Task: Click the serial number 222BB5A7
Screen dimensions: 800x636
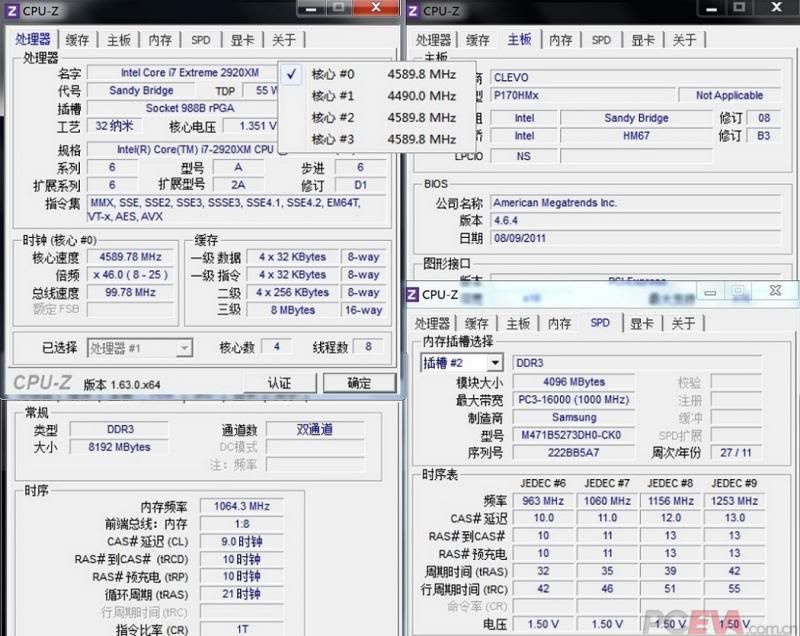Action: pos(574,452)
